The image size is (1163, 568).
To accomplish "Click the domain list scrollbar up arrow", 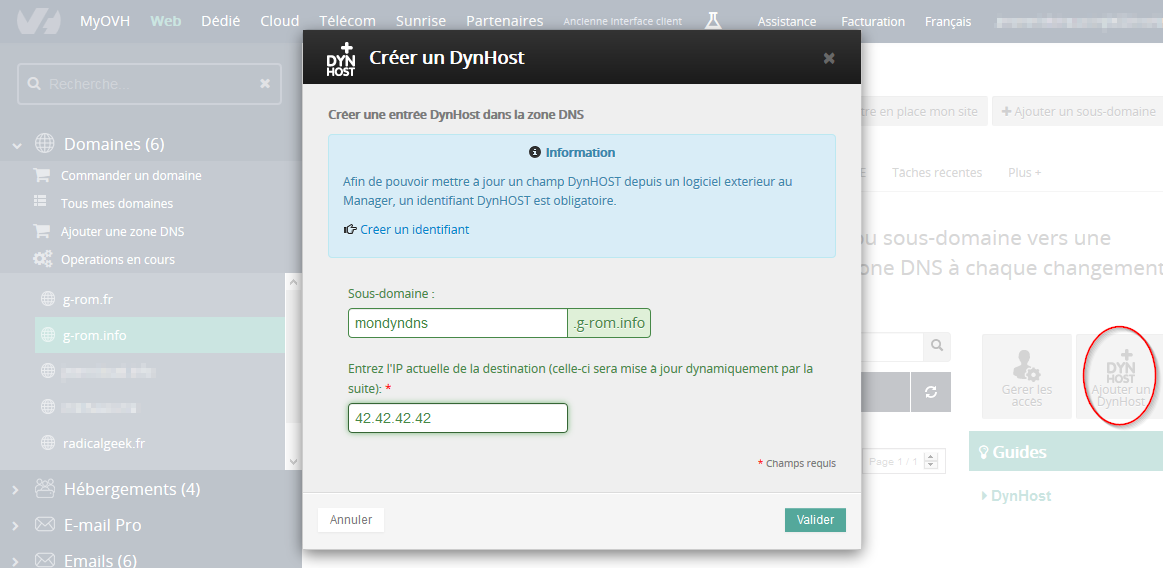I will click(293, 283).
